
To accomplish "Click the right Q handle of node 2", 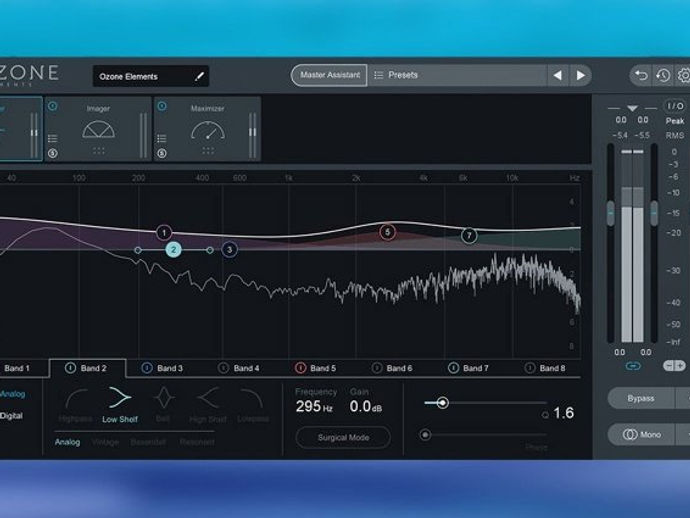I will coord(210,250).
